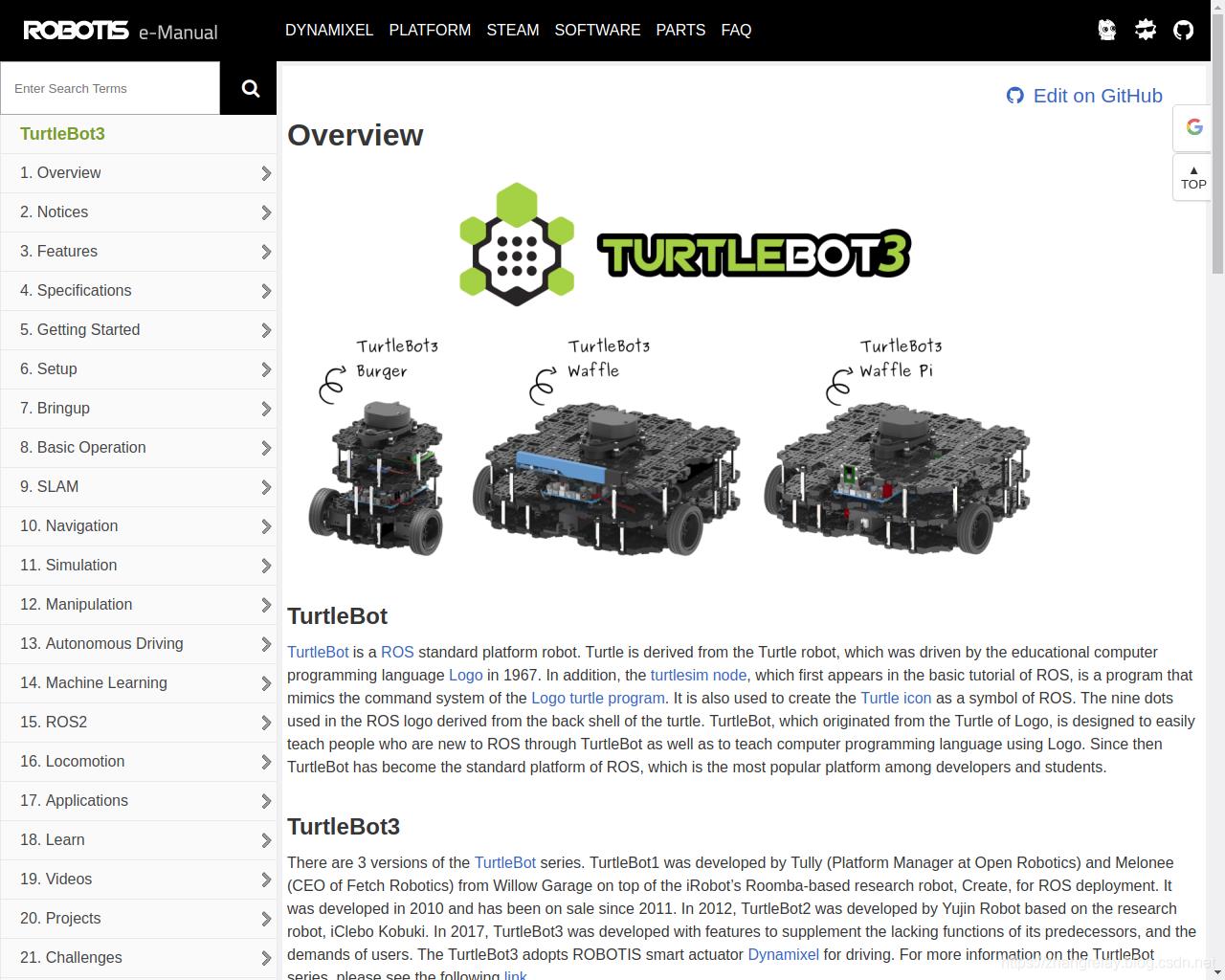The image size is (1225, 980).
Task: Open the Google translate widget
Action: [x=1193, y=127]
